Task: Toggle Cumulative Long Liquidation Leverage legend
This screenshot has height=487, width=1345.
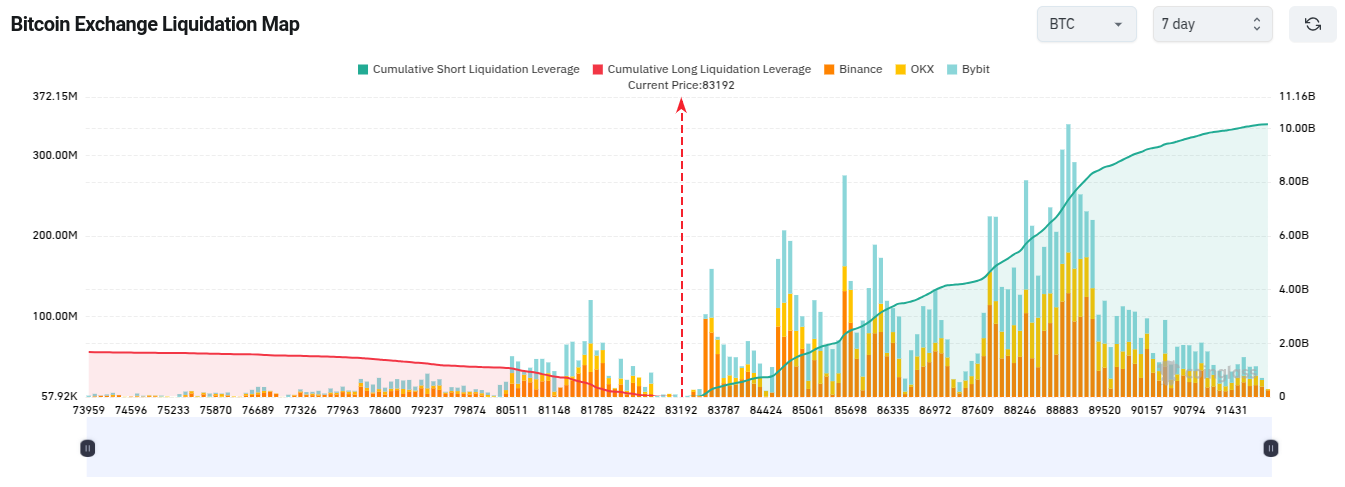Action: [701, 69]
